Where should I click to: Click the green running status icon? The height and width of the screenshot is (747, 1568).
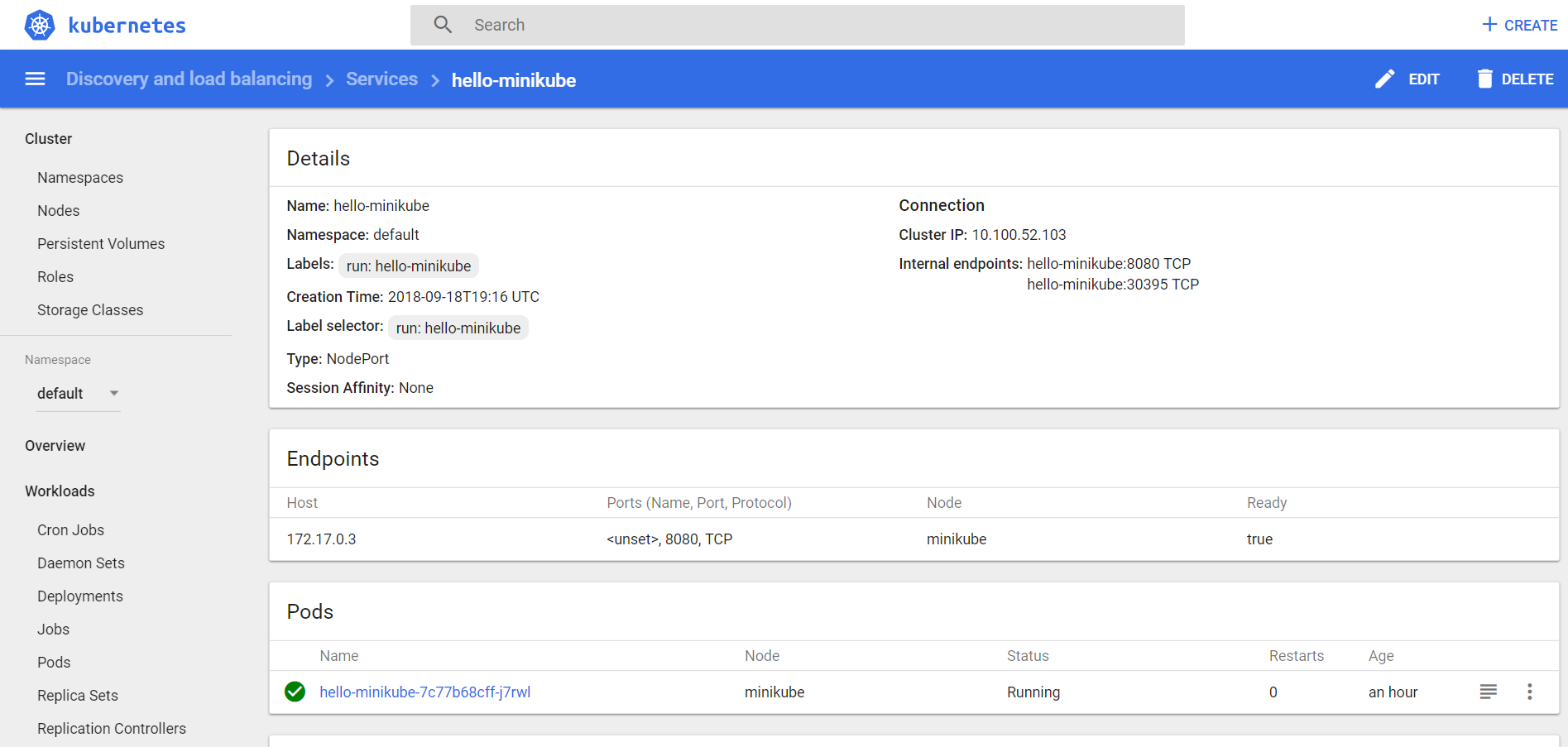(295, 692)
